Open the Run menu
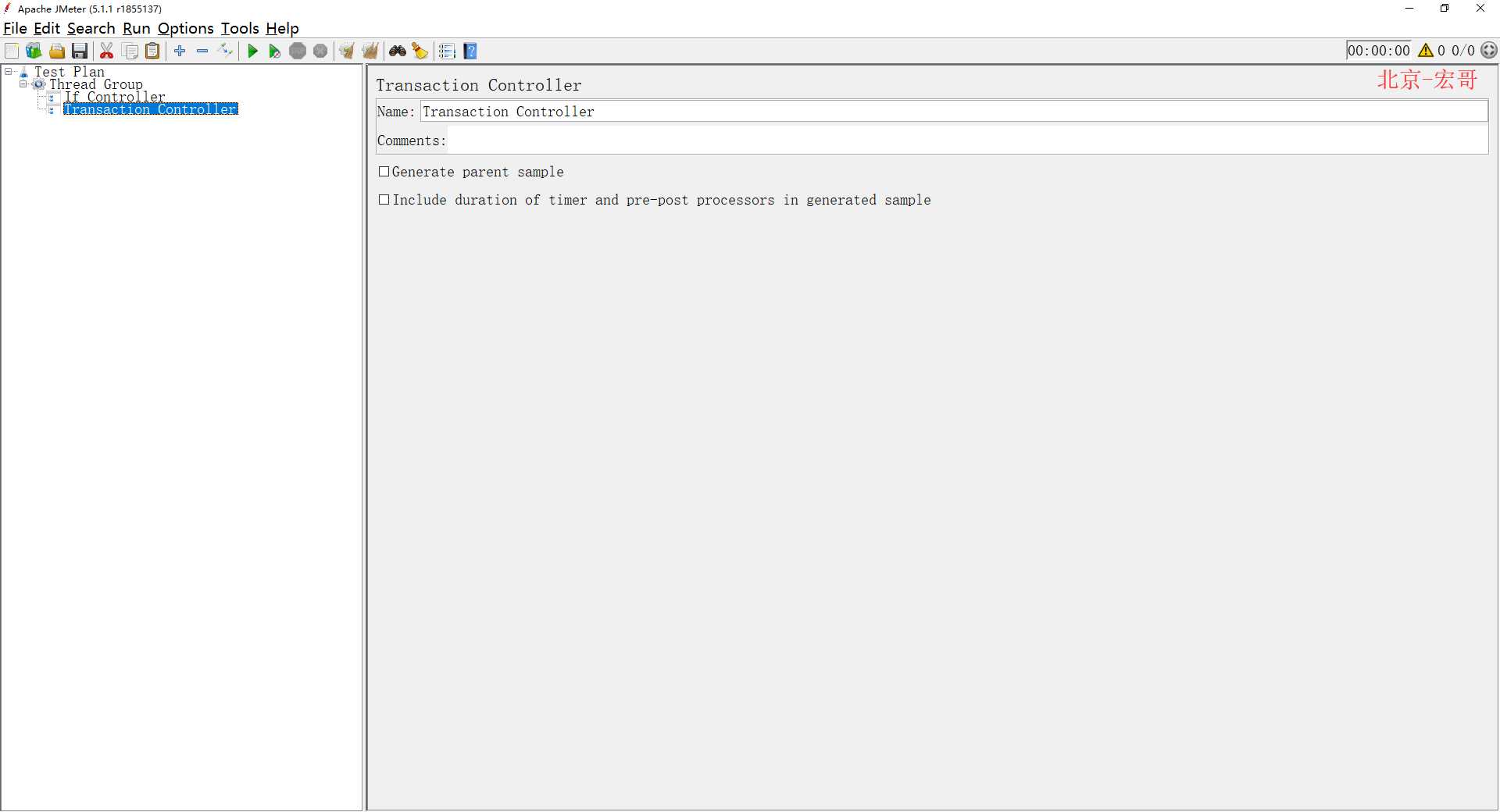The height and width of the screenshot is (812, 1500). pos(136,28)
